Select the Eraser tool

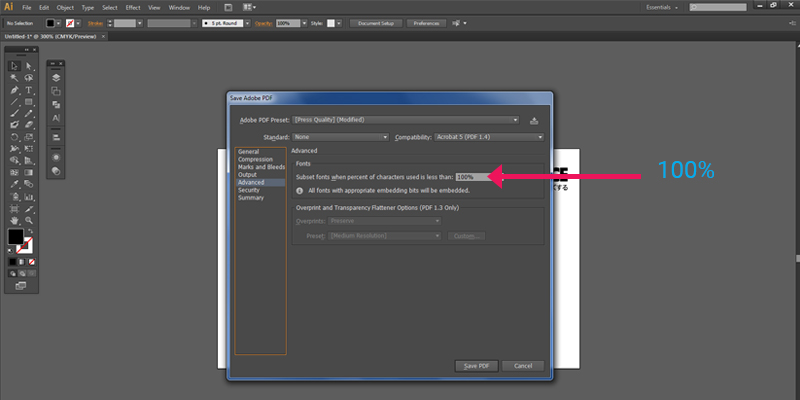click(29, 125)
